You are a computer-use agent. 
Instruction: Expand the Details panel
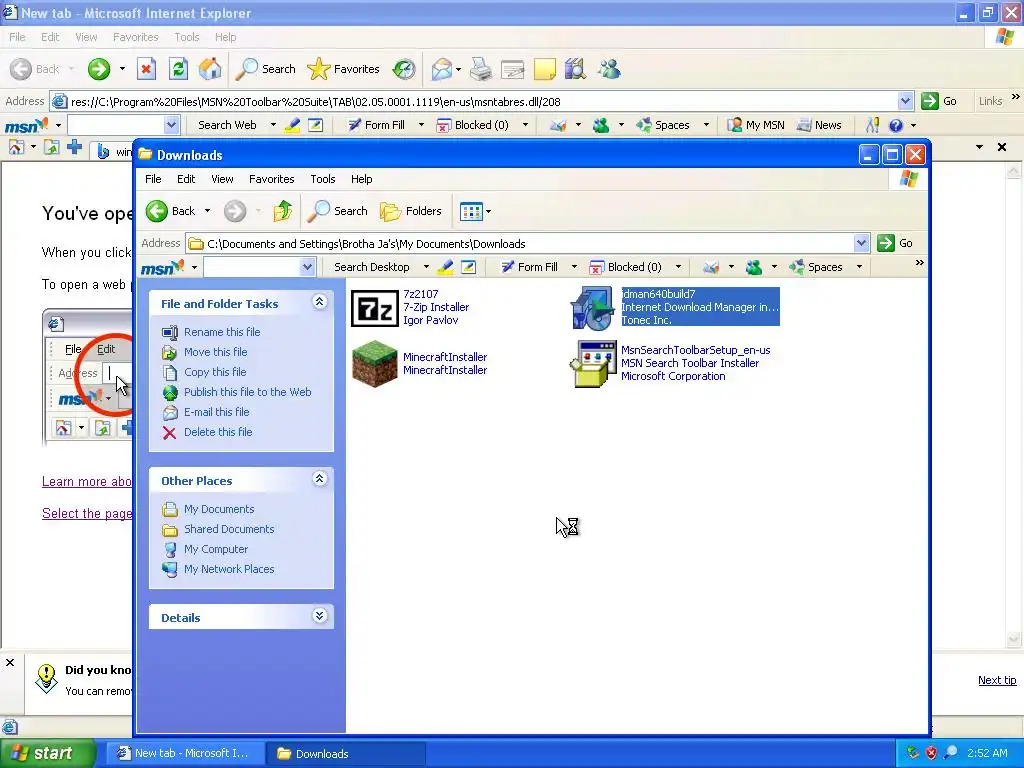point(319,616)
